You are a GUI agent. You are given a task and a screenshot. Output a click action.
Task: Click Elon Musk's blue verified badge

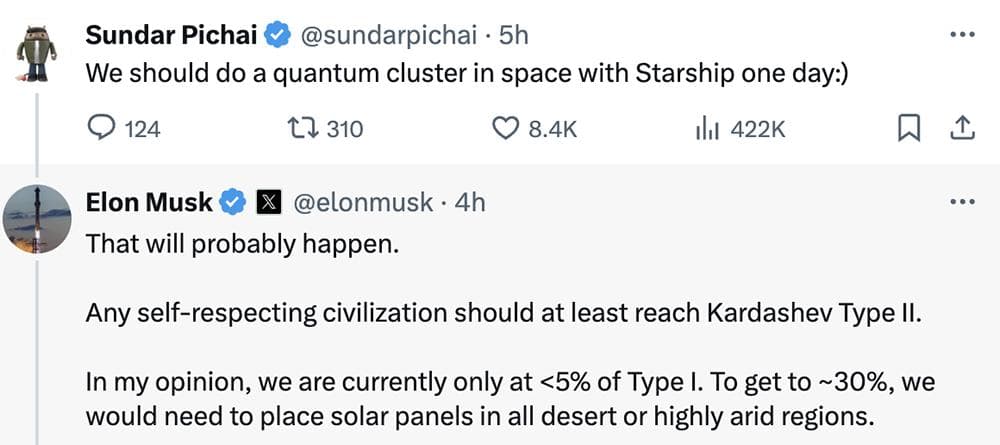click(232, 202)
